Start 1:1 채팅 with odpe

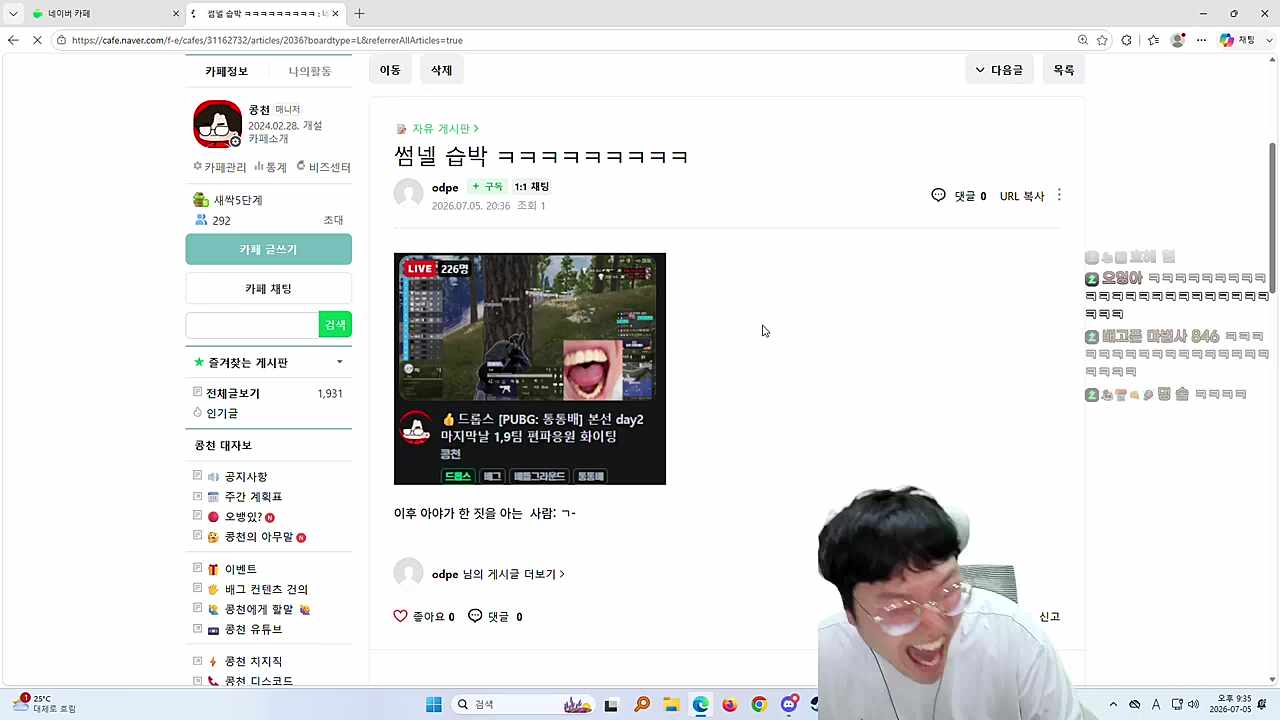(532, 187)
